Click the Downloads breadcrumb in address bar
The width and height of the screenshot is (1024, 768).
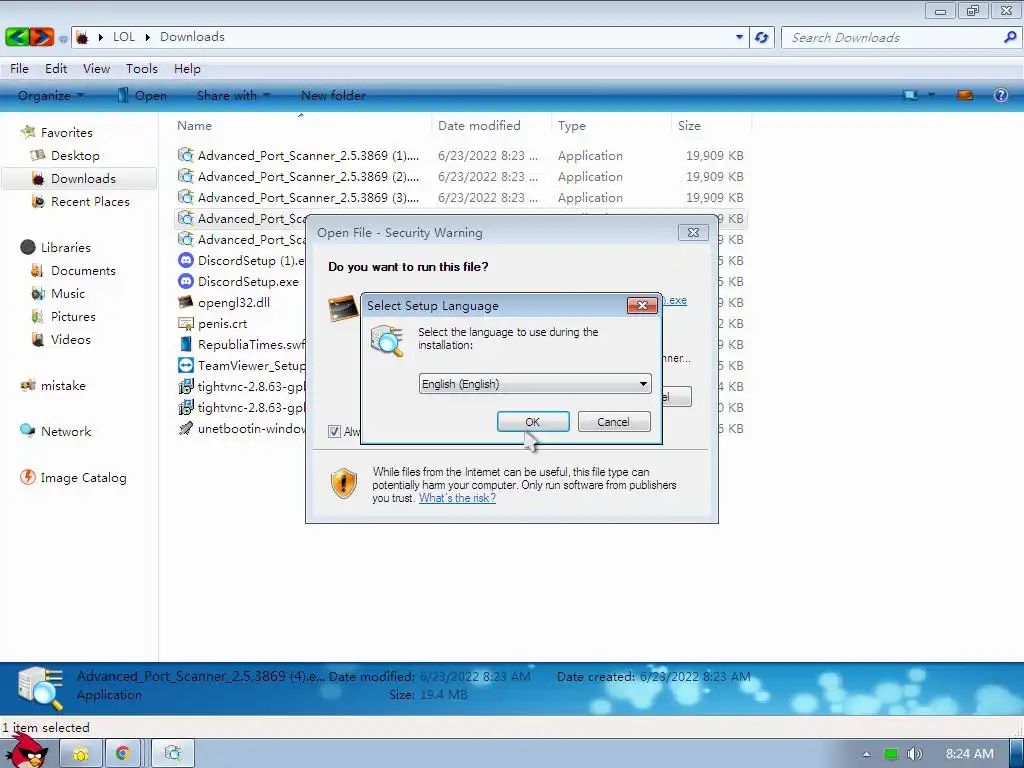(192, 37)
